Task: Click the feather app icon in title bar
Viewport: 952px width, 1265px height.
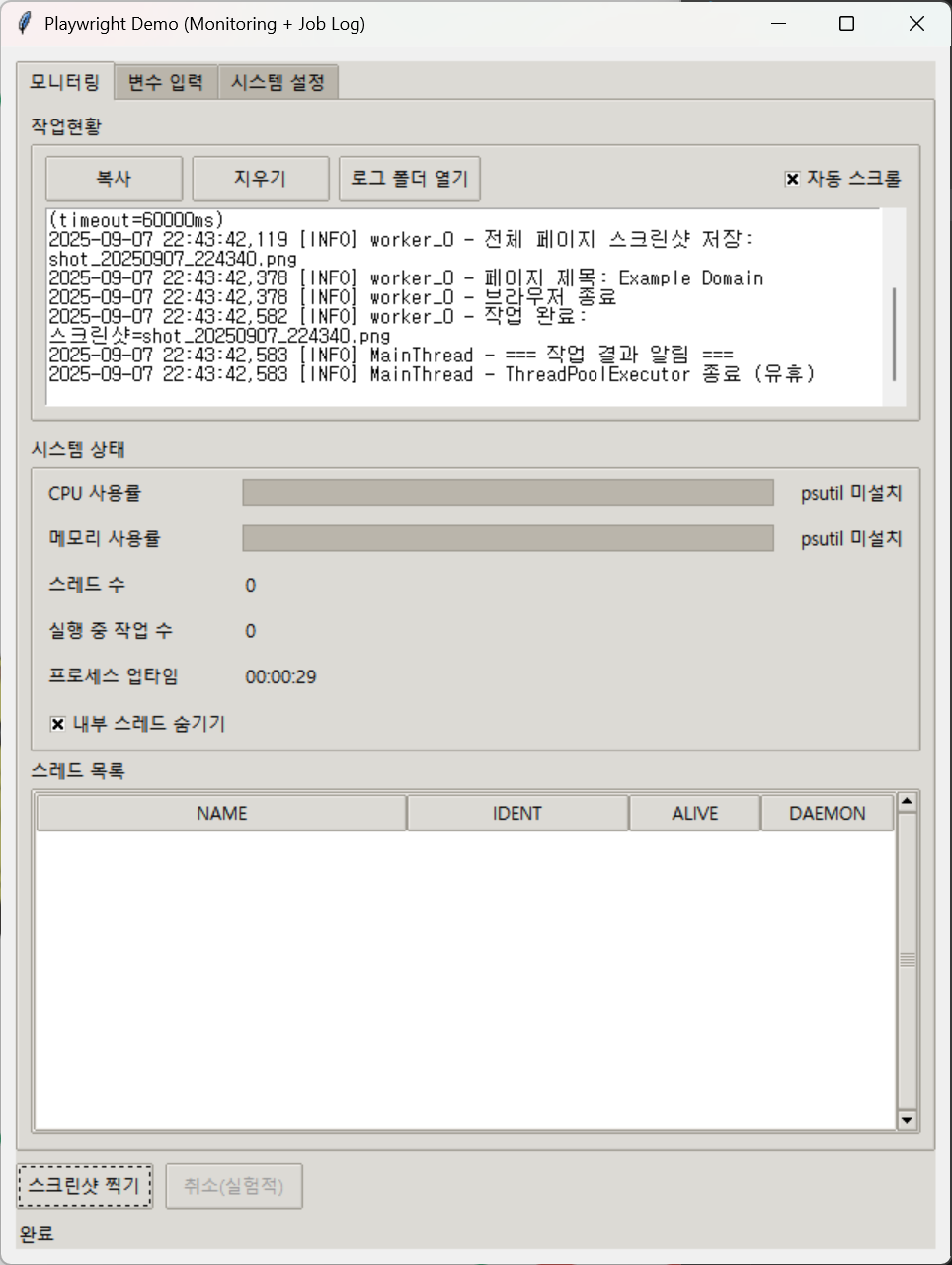Action: 25,23
